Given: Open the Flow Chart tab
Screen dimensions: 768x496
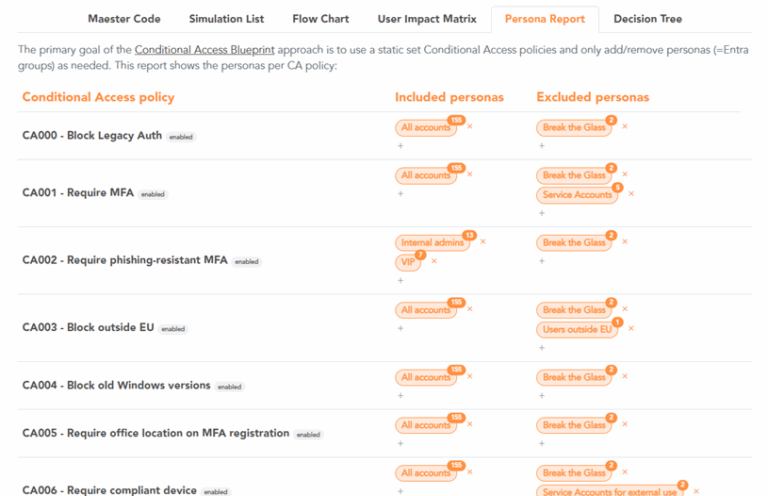Looking at the screenshot, I should pyautogui.click(x=320, y=19).
